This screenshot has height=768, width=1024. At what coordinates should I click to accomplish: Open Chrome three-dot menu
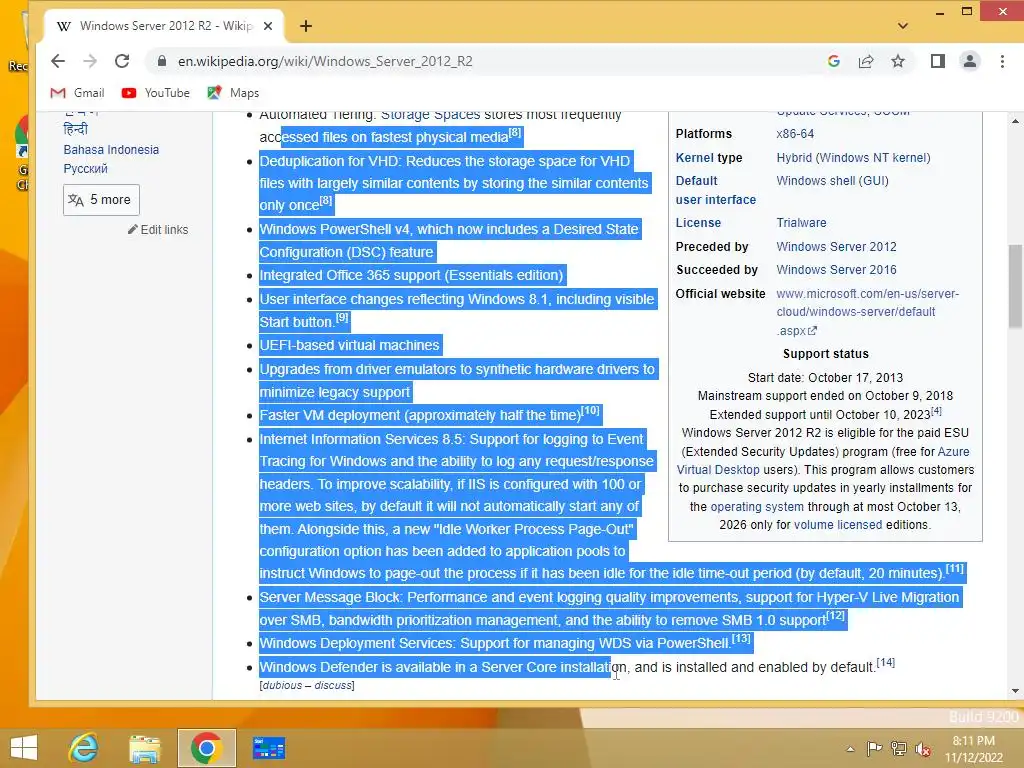pyautogui.click(x=1002, y=61)
